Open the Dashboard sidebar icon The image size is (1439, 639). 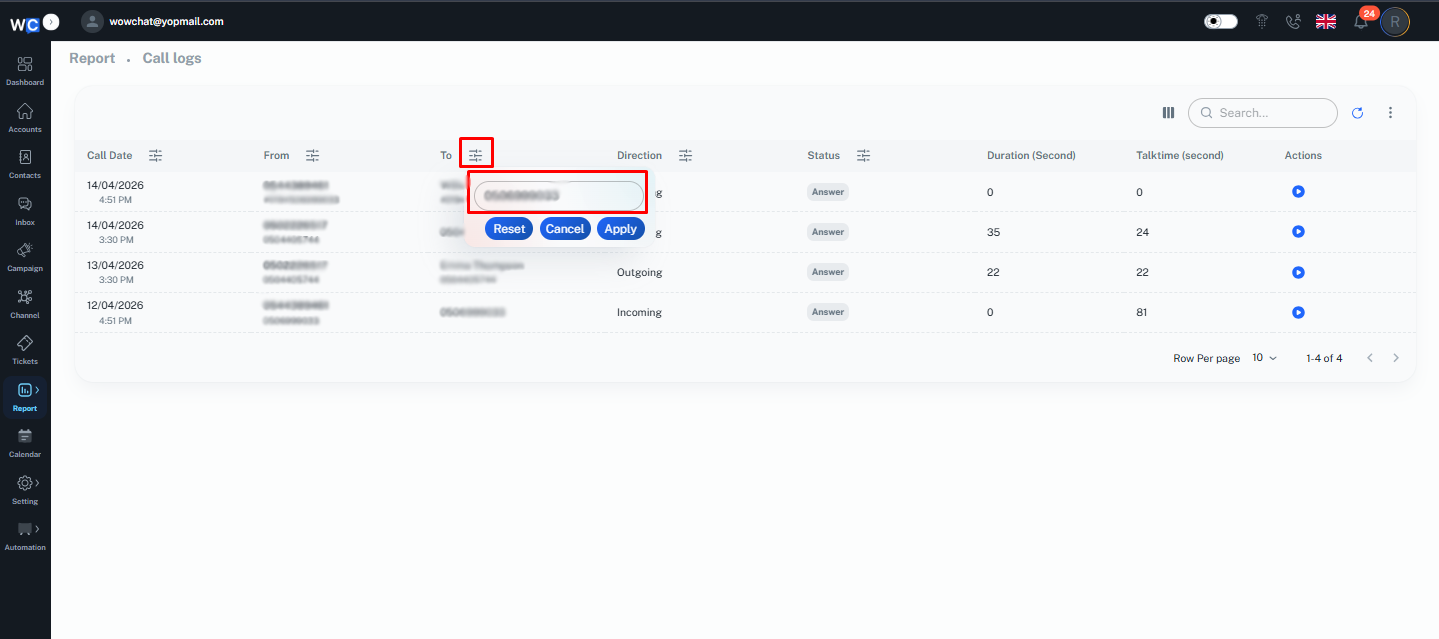tap(25, 70)
